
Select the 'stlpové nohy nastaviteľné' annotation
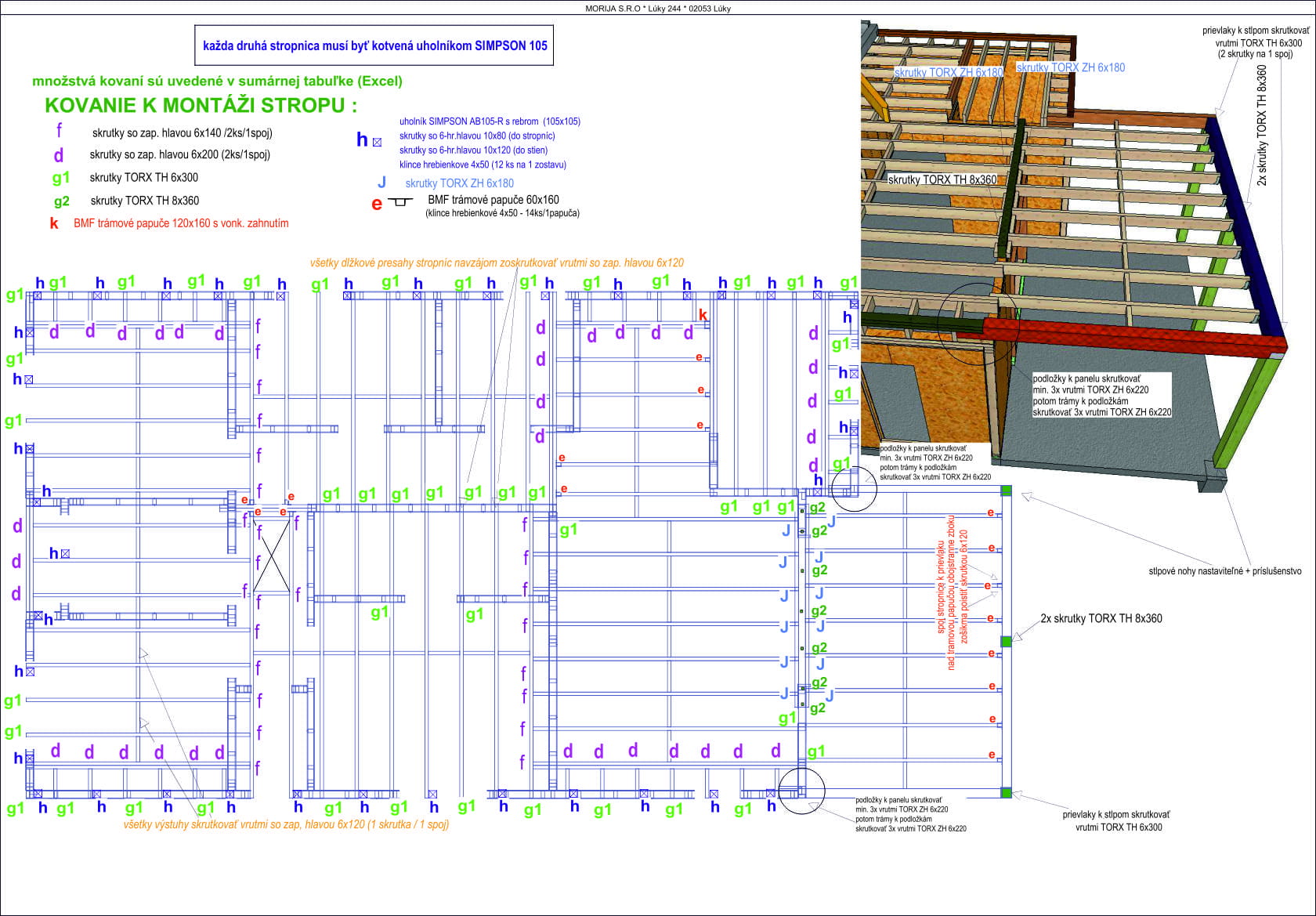(x=1225, y=571)
